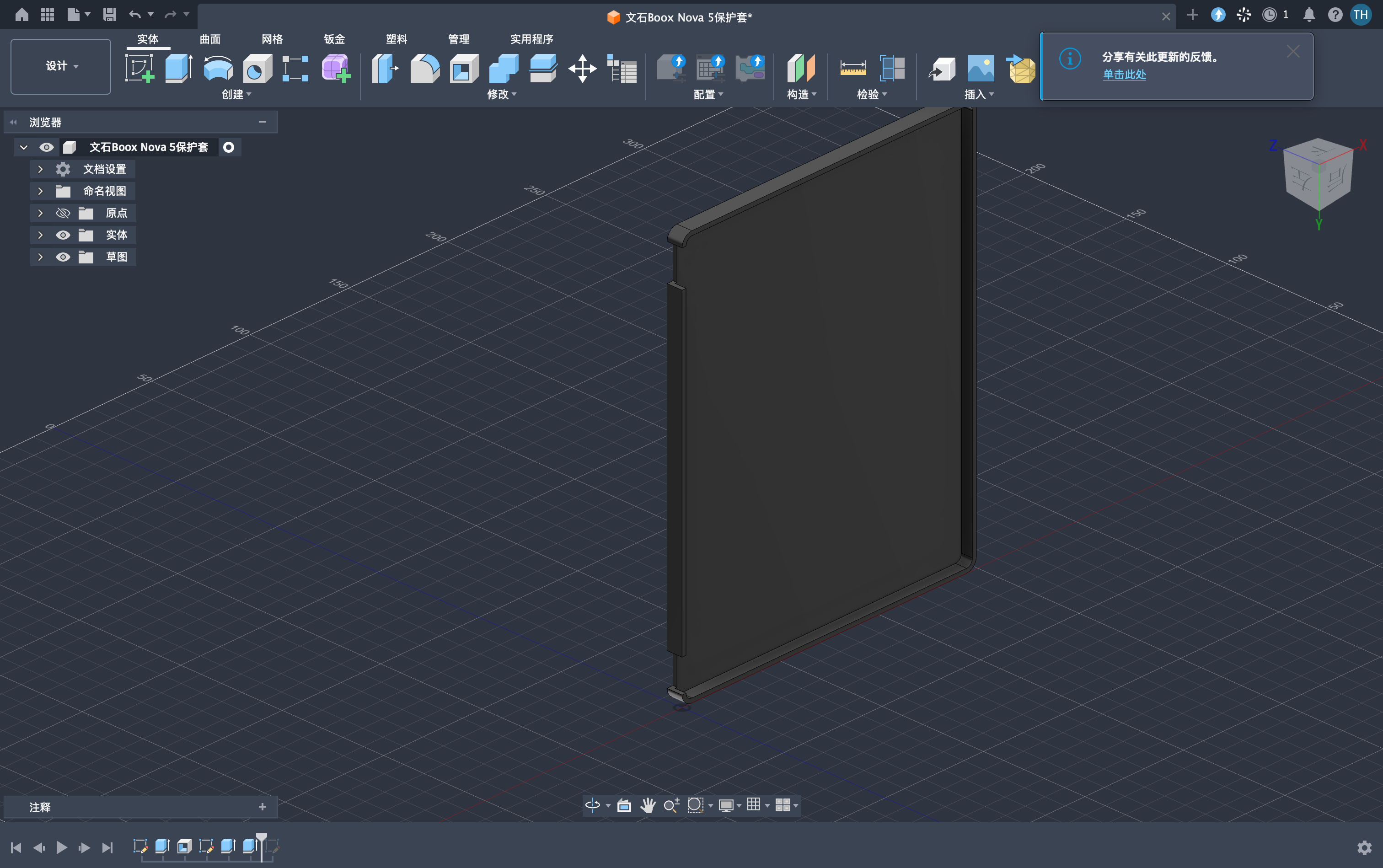The width and height of the screenshot is (1383, 868).
Task: Select the Revolve tool
Action: 218,68
